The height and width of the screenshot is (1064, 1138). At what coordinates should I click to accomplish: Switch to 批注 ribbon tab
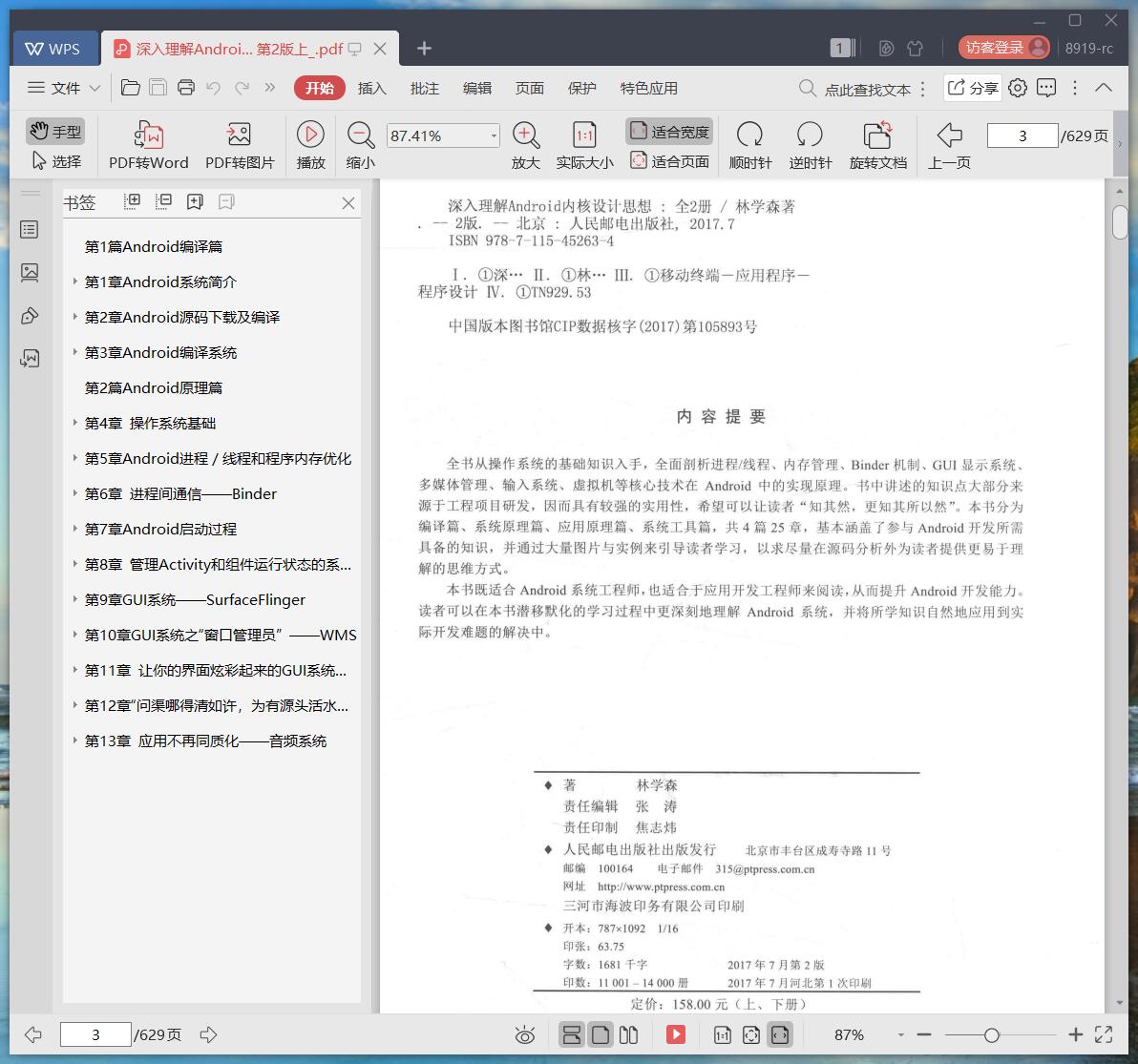coord(425,88)
